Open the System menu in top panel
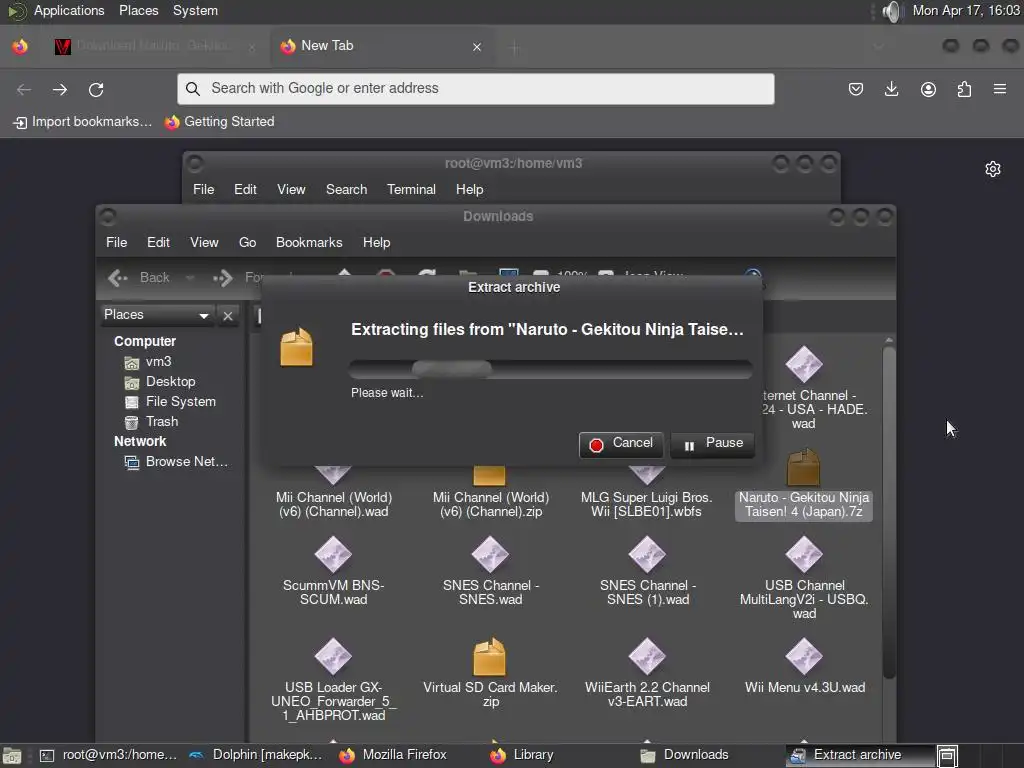Viewport: 1024px width, 768px height. click(x=195, y=10)
